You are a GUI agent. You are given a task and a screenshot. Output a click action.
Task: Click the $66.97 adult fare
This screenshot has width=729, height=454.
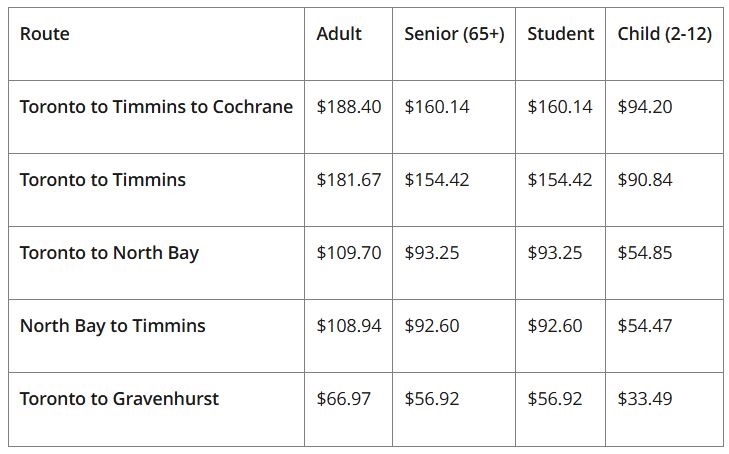pyautogui.click(x=343, y=399)
